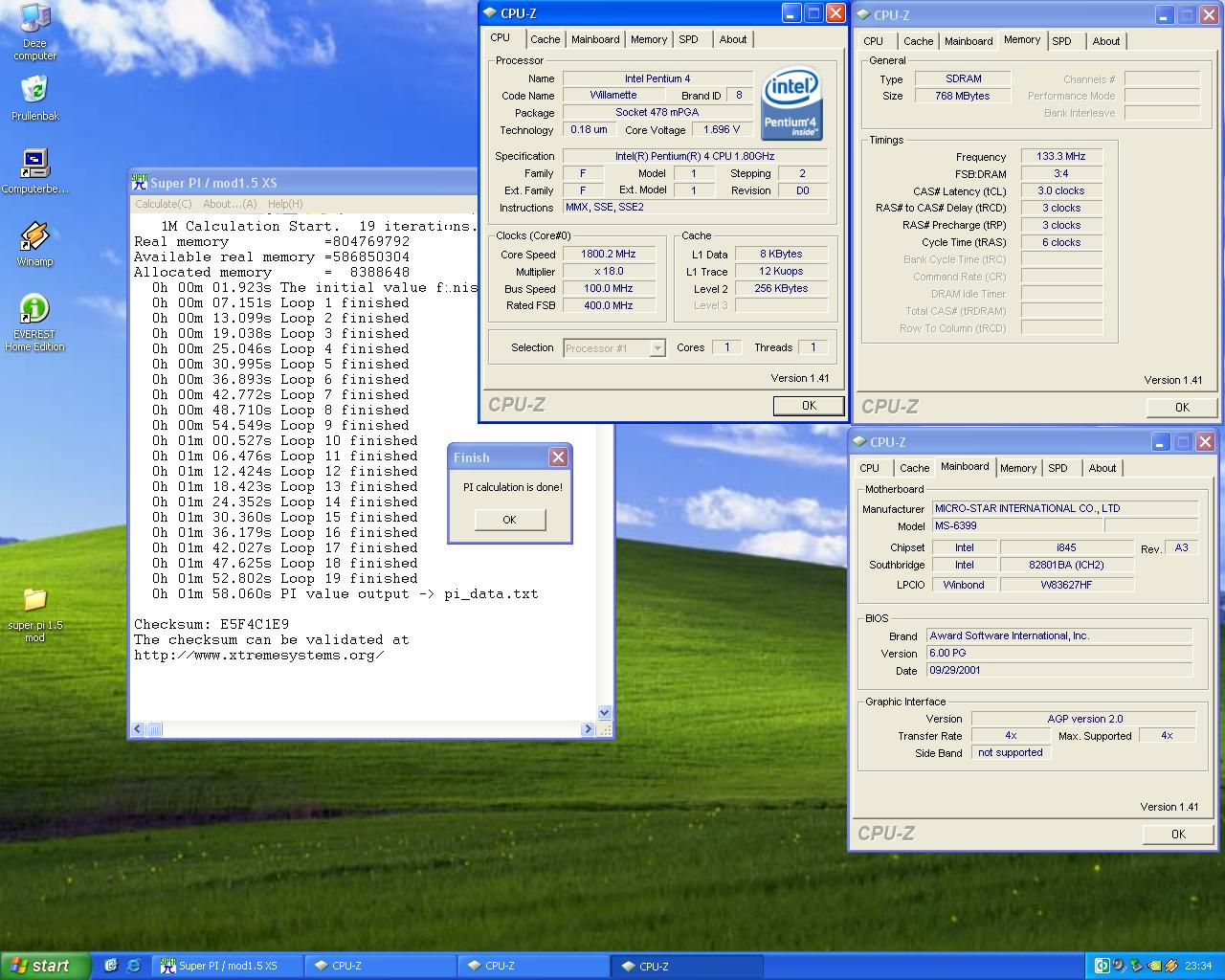The image size is (1225, 980).
Task: Click Super PI horizontal scrollbar left arrow
Action: [138, 729]
